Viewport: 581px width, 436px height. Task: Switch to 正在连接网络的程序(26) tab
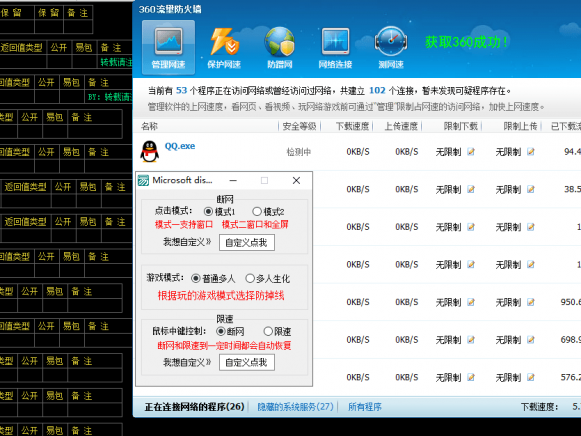click(x=195, y=407)
